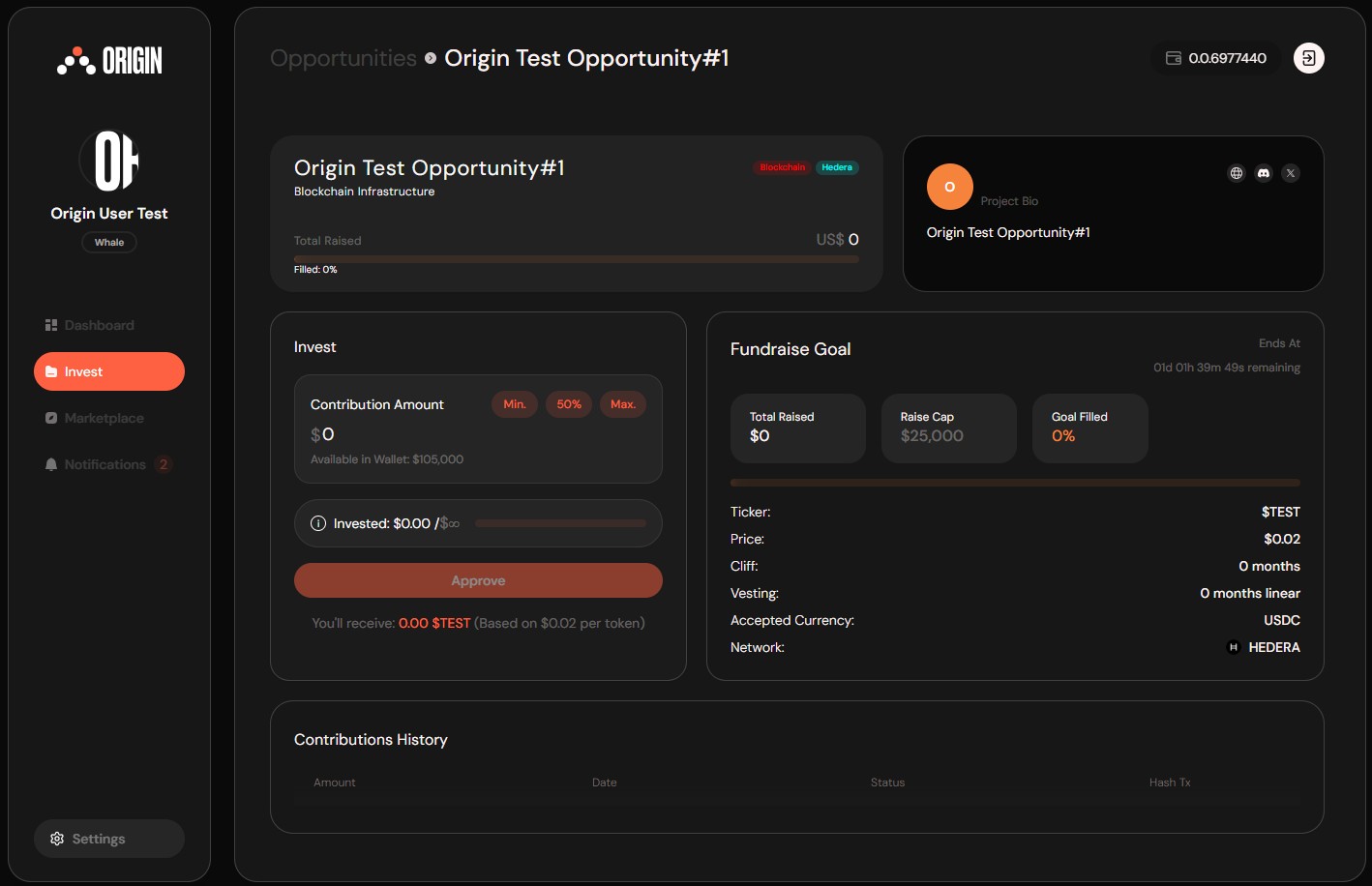Click the website globe icon
This screenshot has height=886, width=1372.
pos(1236,173)
